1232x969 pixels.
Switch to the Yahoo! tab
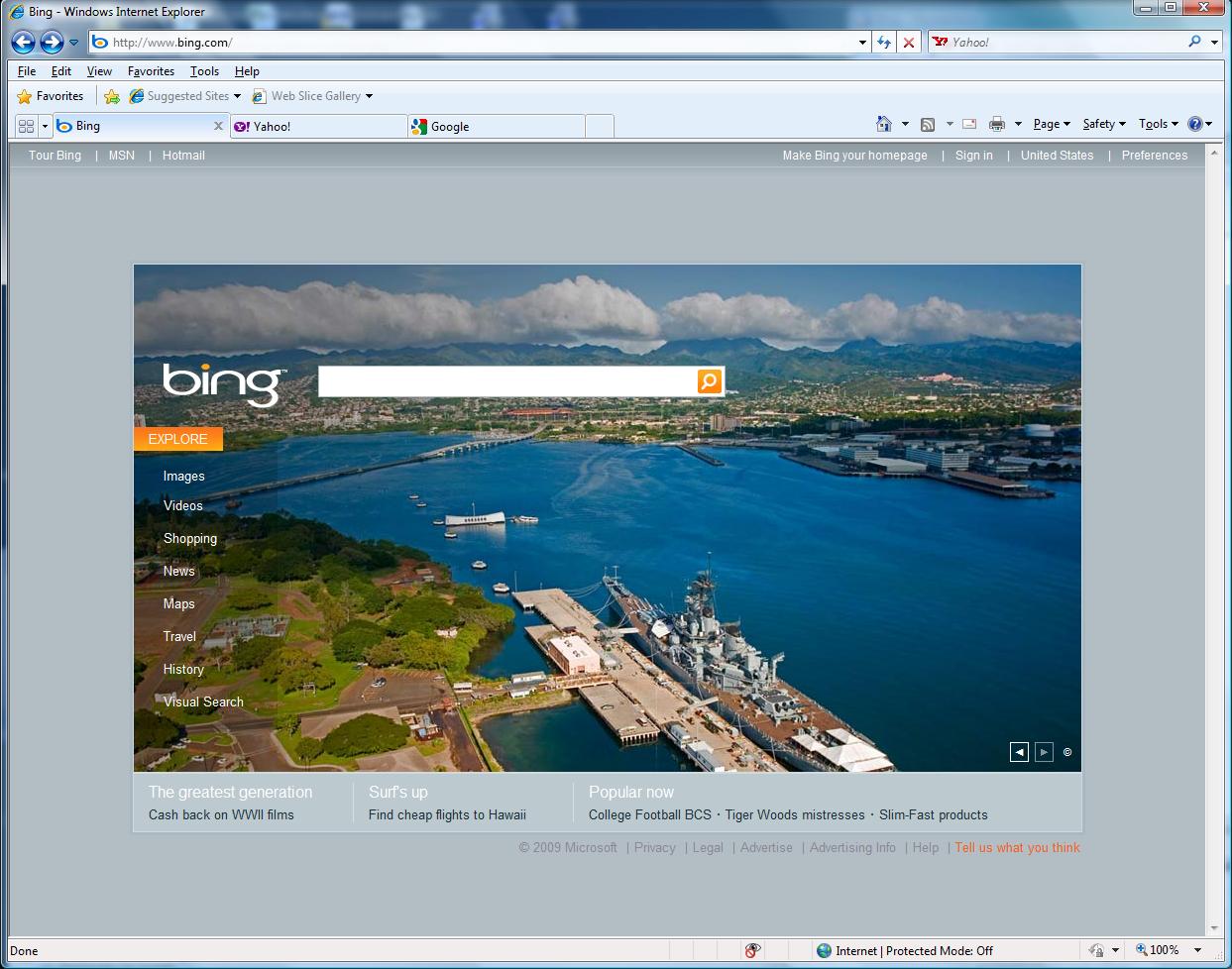pos(319,127)
